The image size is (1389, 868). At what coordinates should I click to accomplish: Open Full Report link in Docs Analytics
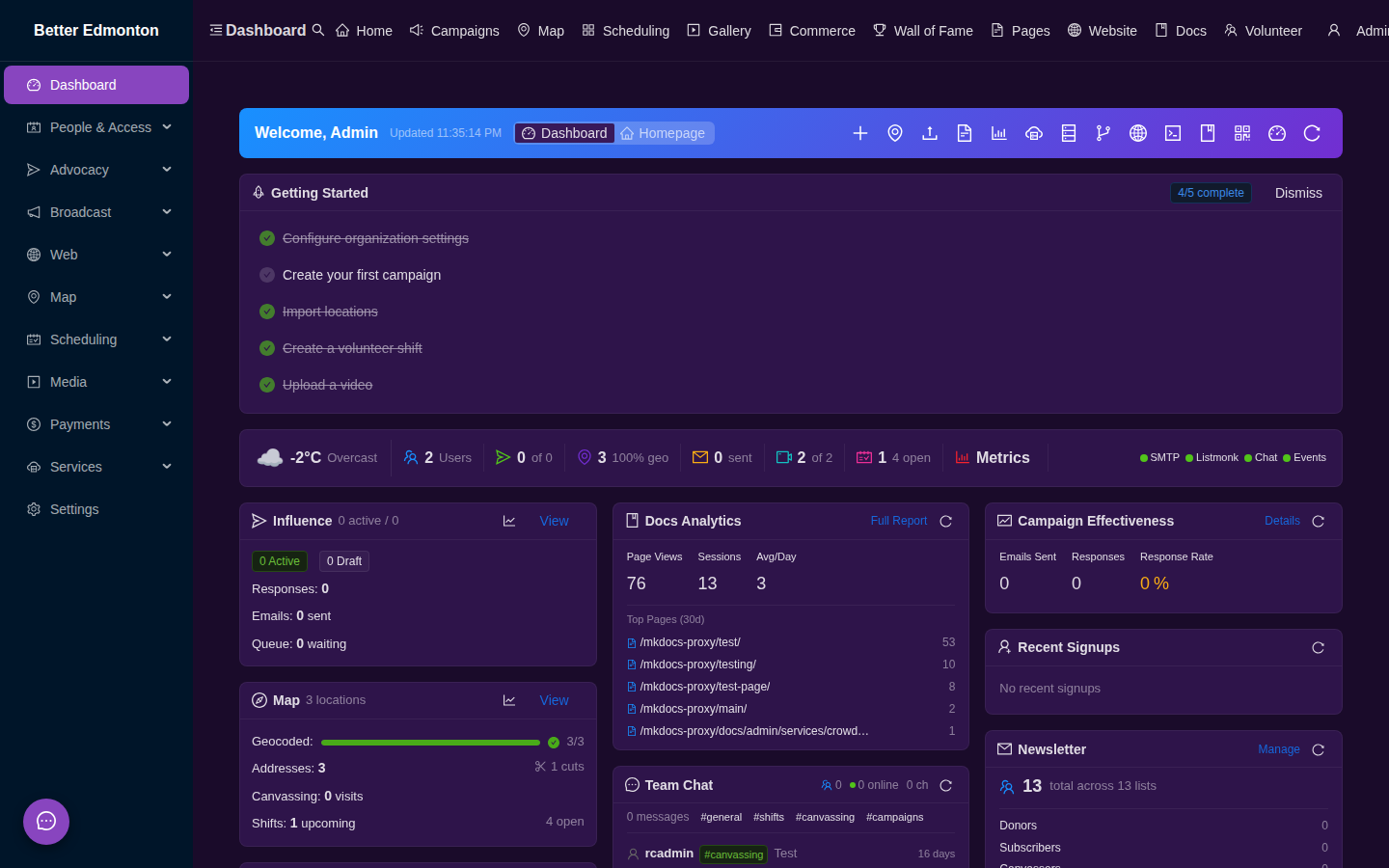899,521
